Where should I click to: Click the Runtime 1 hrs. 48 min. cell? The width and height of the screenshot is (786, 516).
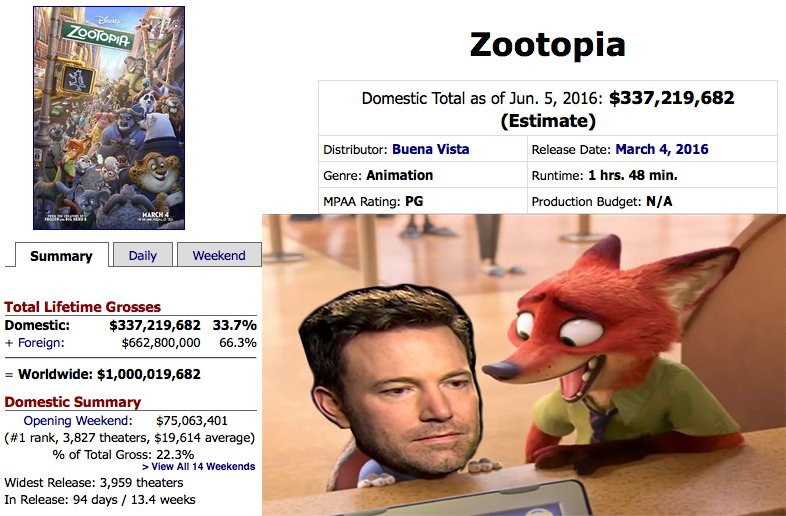click(x=652, y=175)
